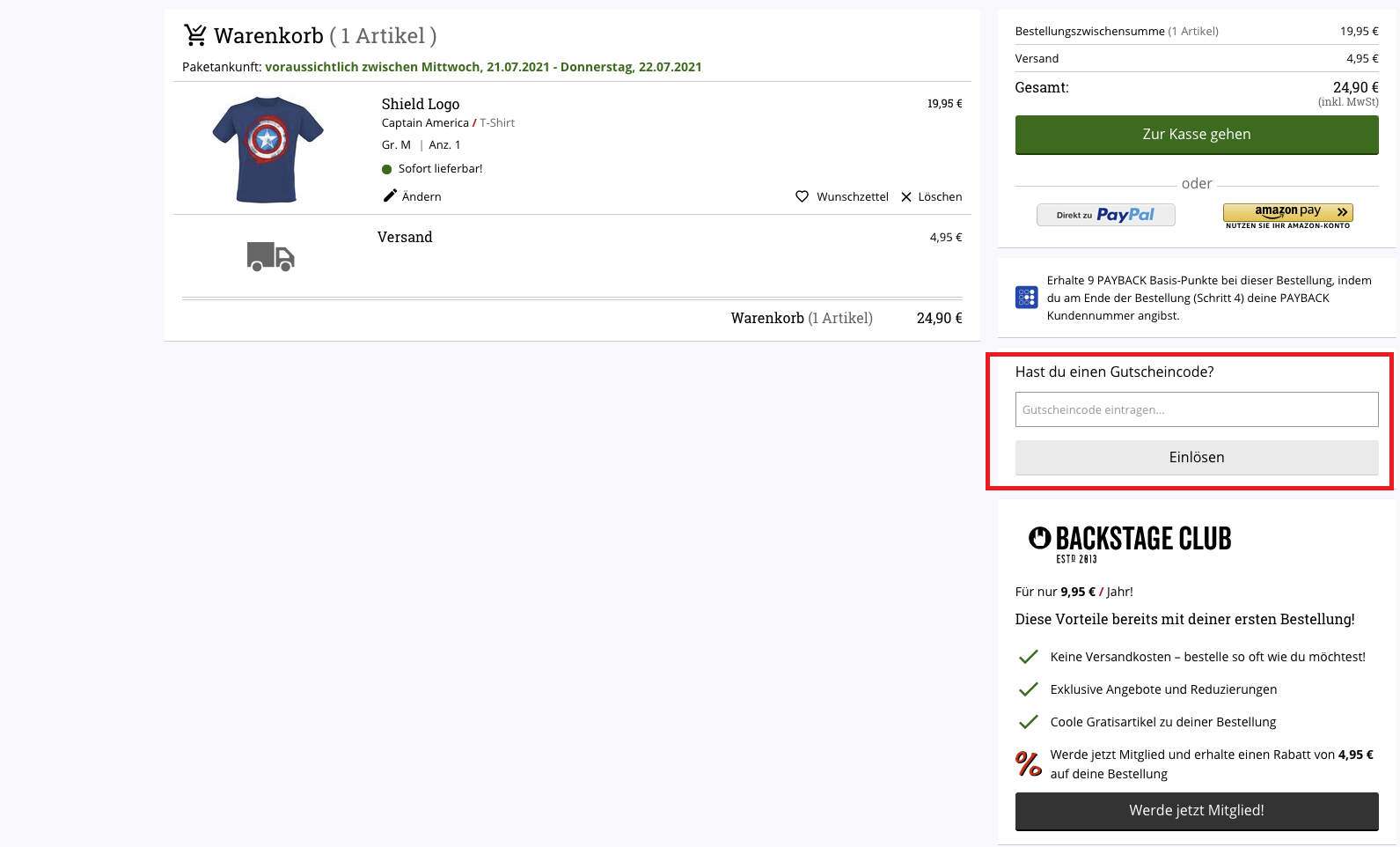Click the shopping cart icon beside Warenkorb
This screenshot has height=847, width=1400.
pos(194,35)
